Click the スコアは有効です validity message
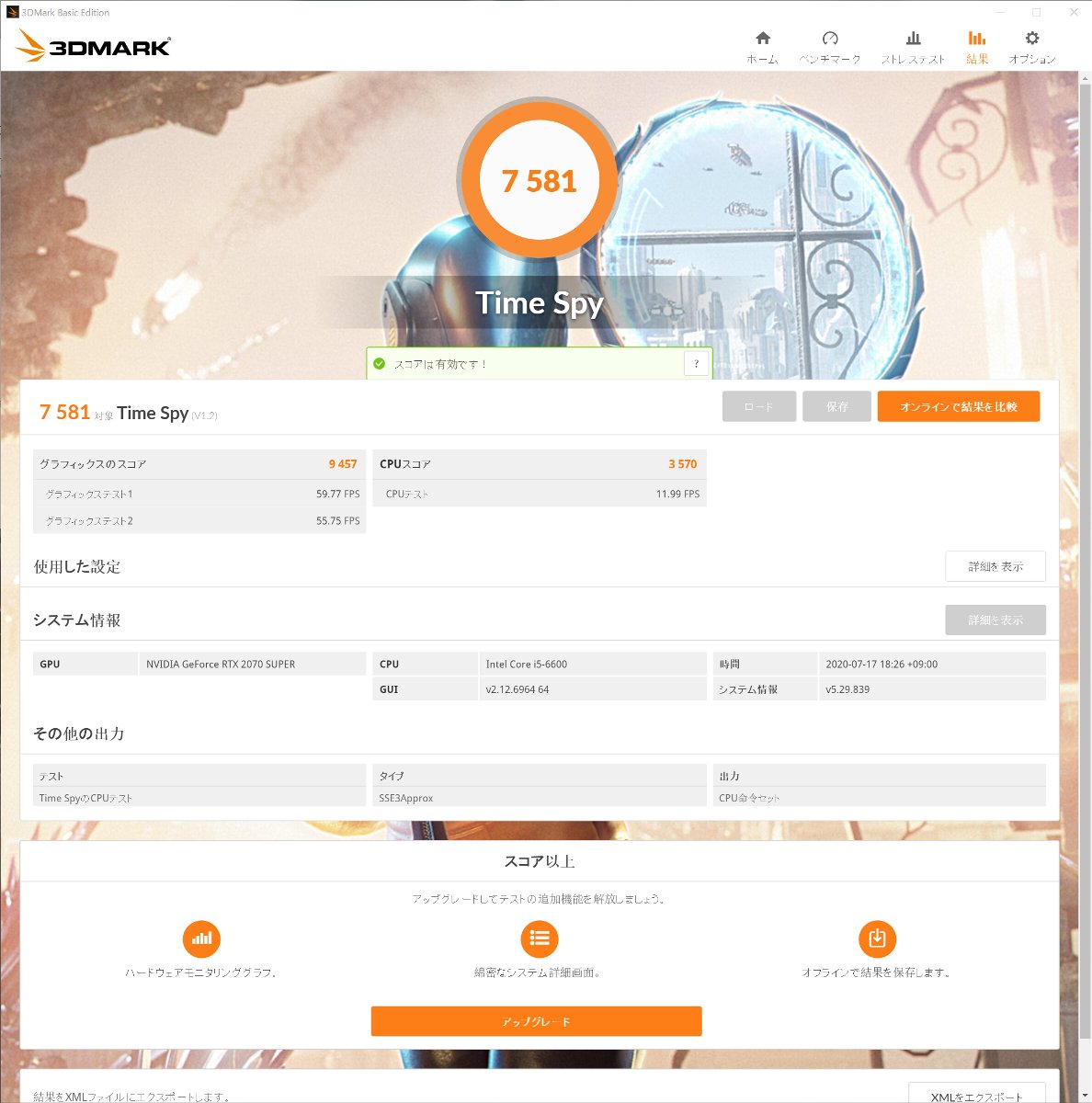Image resolution: width=1092 pixels, height=1103 pixels. [x=440, y=364]
